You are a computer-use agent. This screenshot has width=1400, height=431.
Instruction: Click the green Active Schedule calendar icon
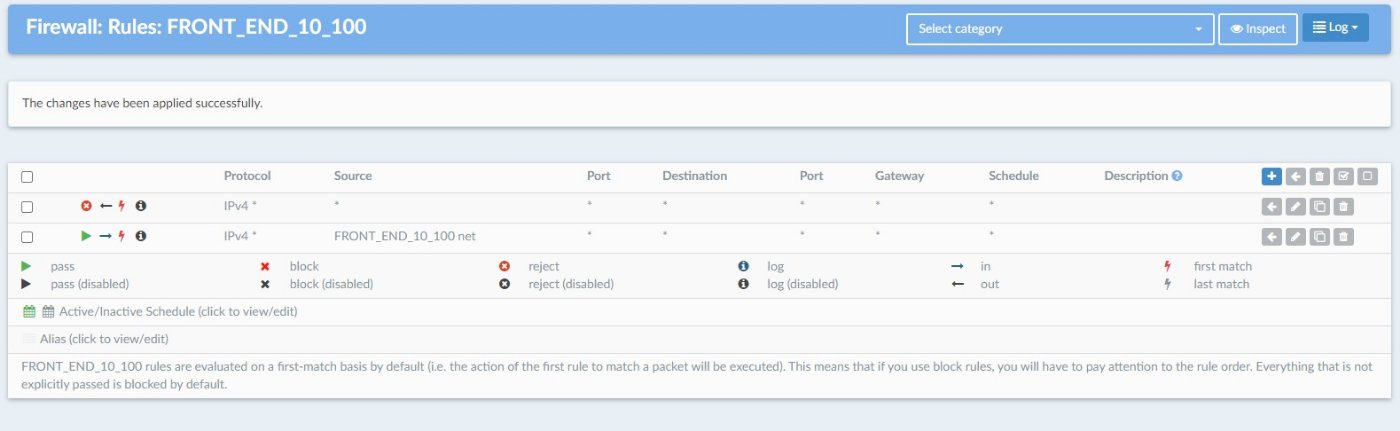tap(29, 312)
